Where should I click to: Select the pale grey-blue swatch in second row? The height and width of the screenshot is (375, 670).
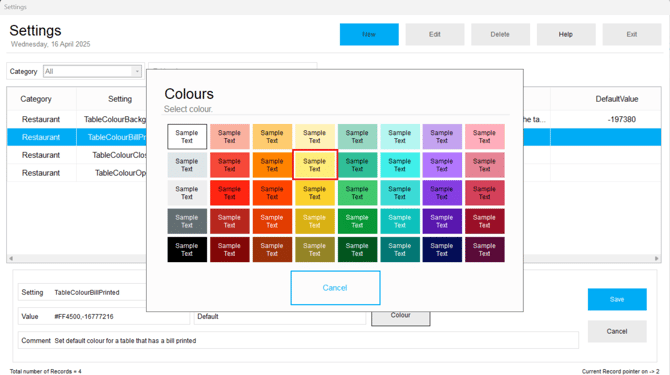[x=187, y=165]
